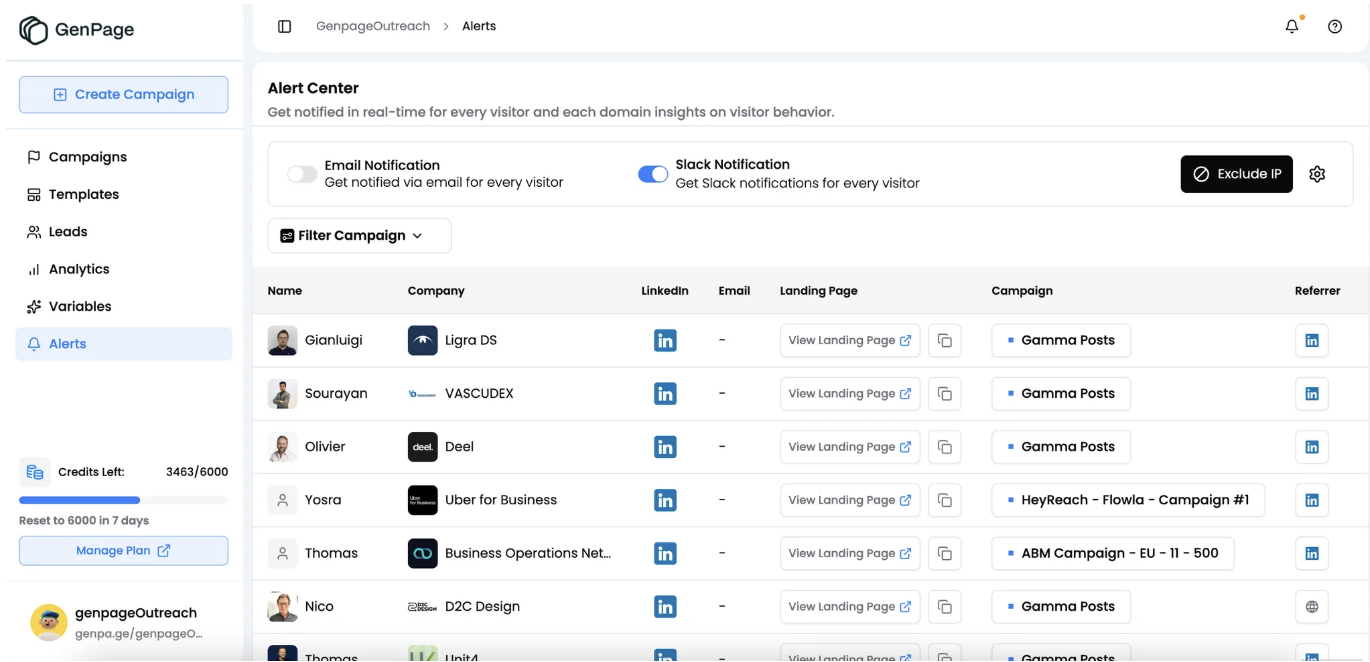Image resolution: width=1370 pixels, height=662 pixels.
Task: Click the ABM Campaign - EU - 11 - 500 tag
Action: pyautogui.click(x=1113, y=553)
